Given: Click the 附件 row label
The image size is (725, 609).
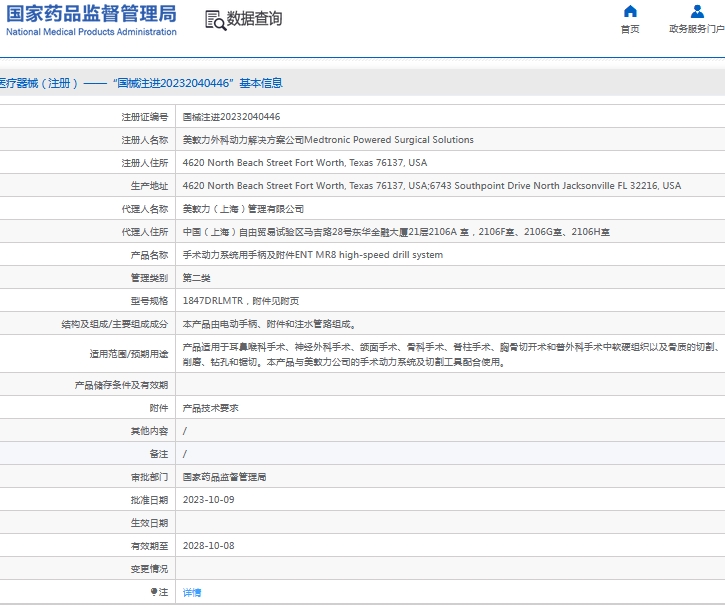Looking at the screenshot, I should [x=159, y=408].
